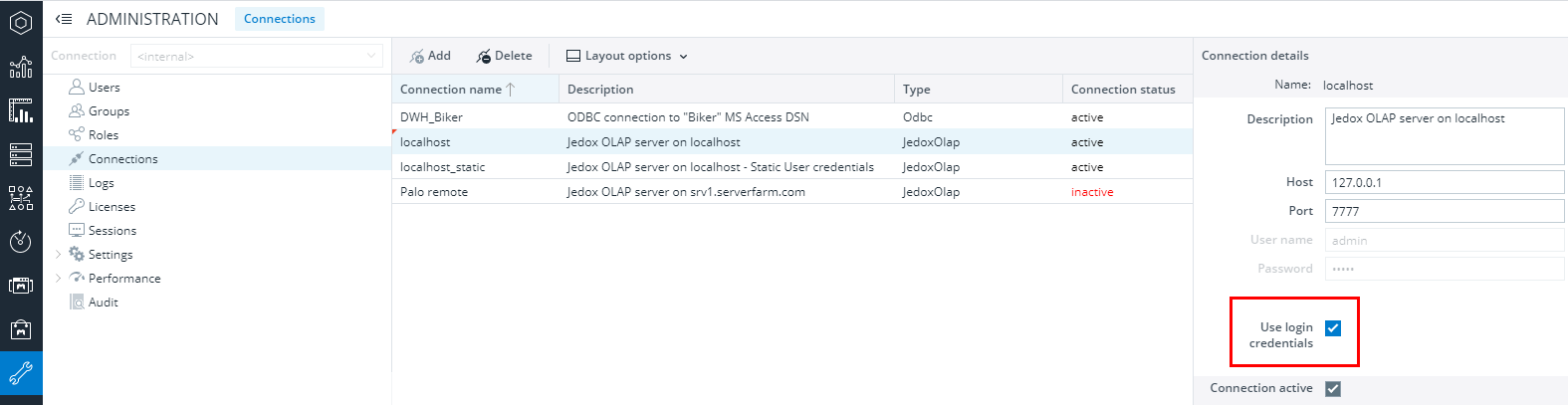Open Users in the administration tree

coord(104,88)
